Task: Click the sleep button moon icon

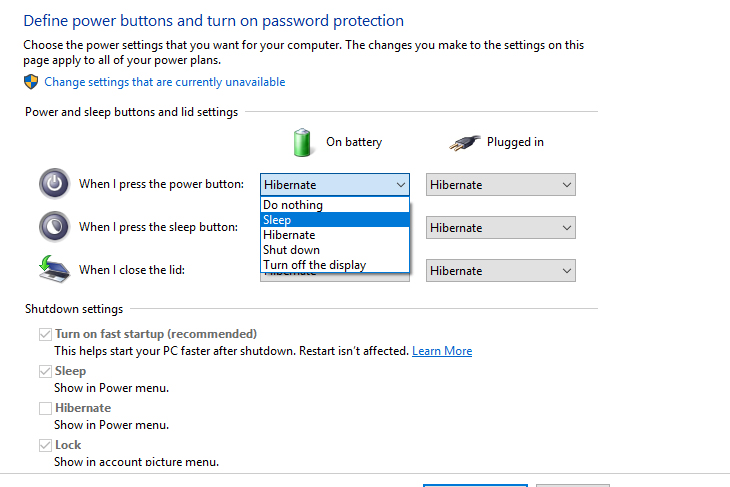Action: click(53, 226)
